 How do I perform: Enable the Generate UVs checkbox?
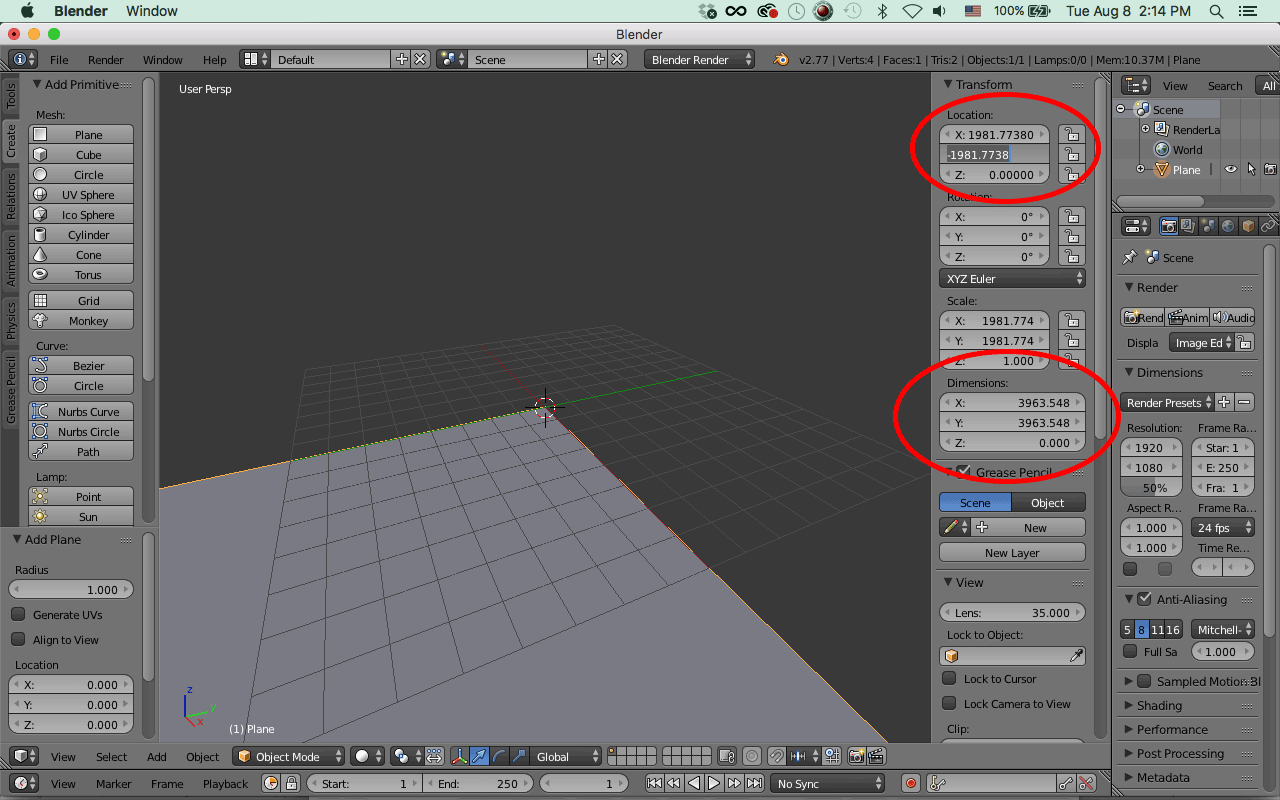point(18,614)
